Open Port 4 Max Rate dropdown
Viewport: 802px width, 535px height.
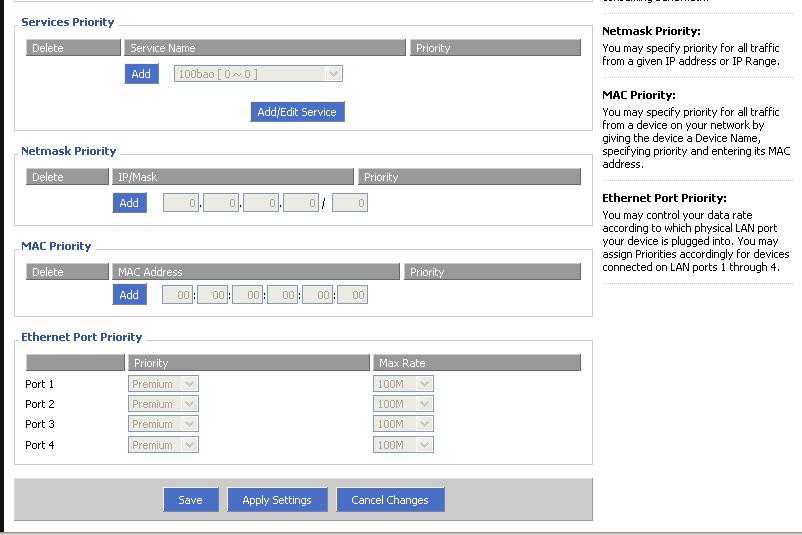(403, 445)
